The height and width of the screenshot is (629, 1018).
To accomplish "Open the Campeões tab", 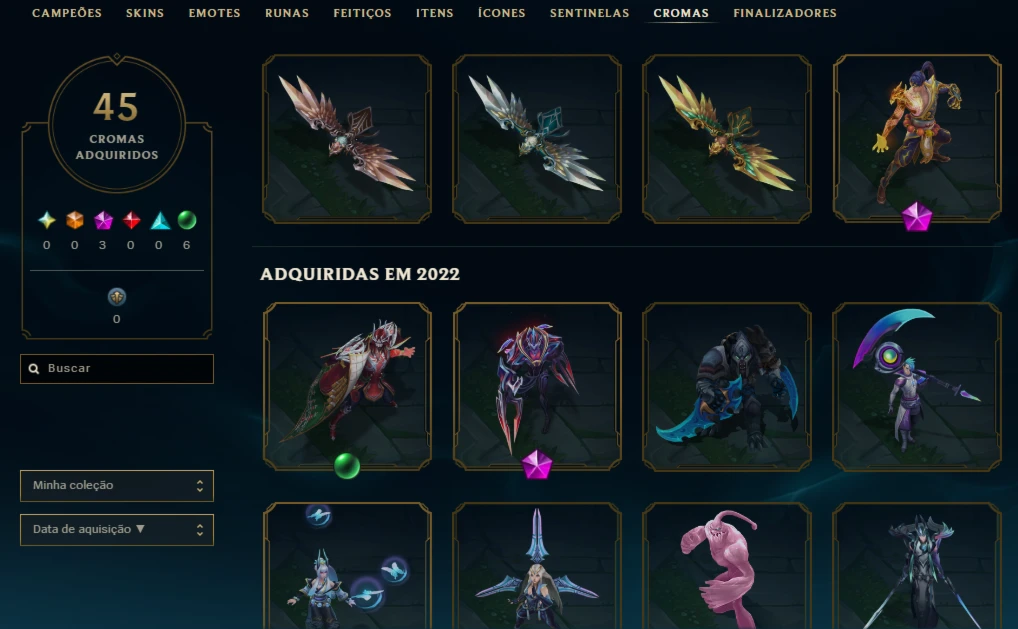I will [67, 13].
